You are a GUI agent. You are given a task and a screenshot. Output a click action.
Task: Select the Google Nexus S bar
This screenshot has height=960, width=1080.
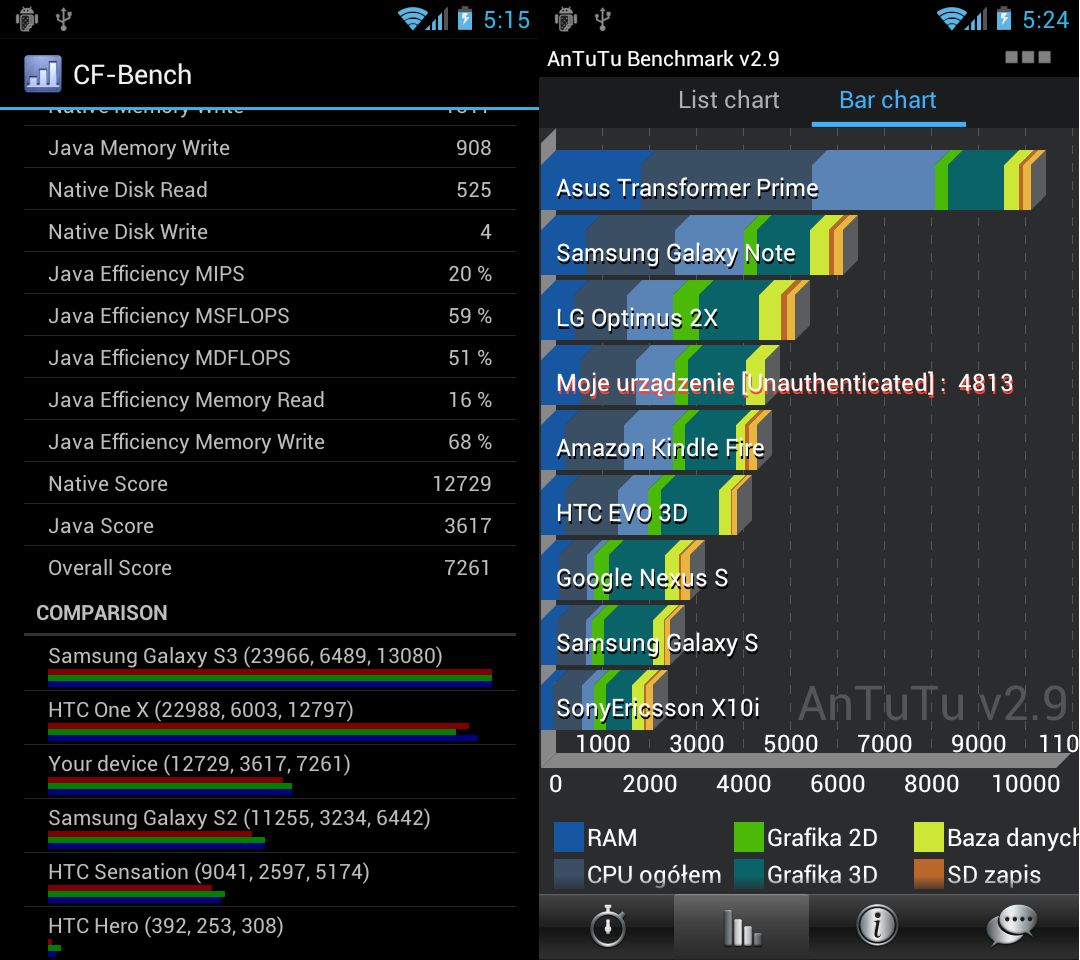(623, 570)
